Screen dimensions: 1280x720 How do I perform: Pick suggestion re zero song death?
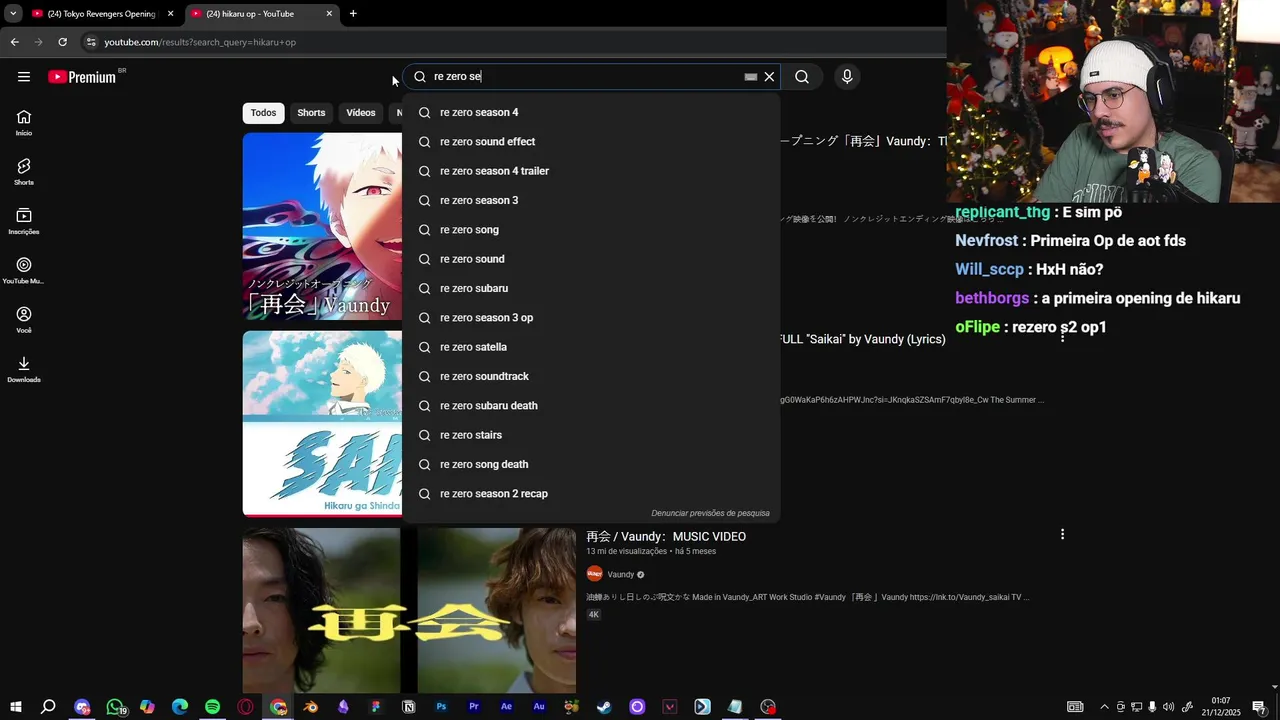[x=591, y=464]
